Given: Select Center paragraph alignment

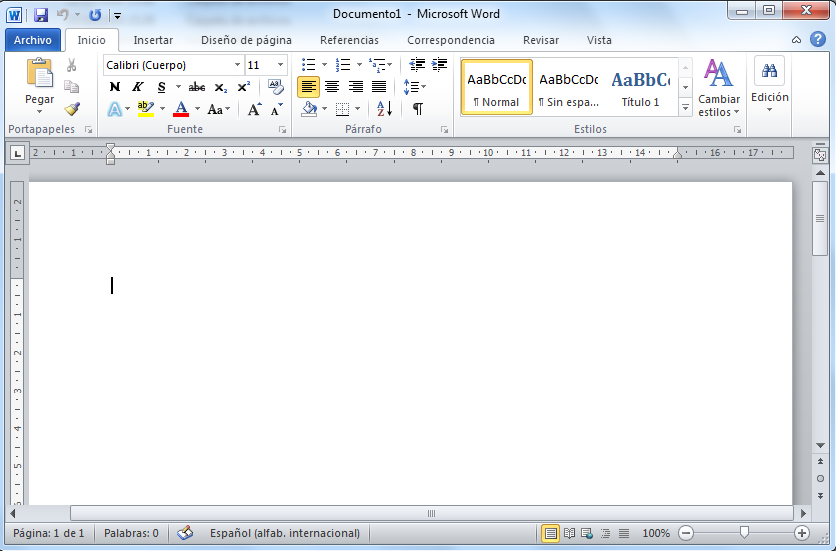Looking at the screenshot, I should (x=332, y=86).
